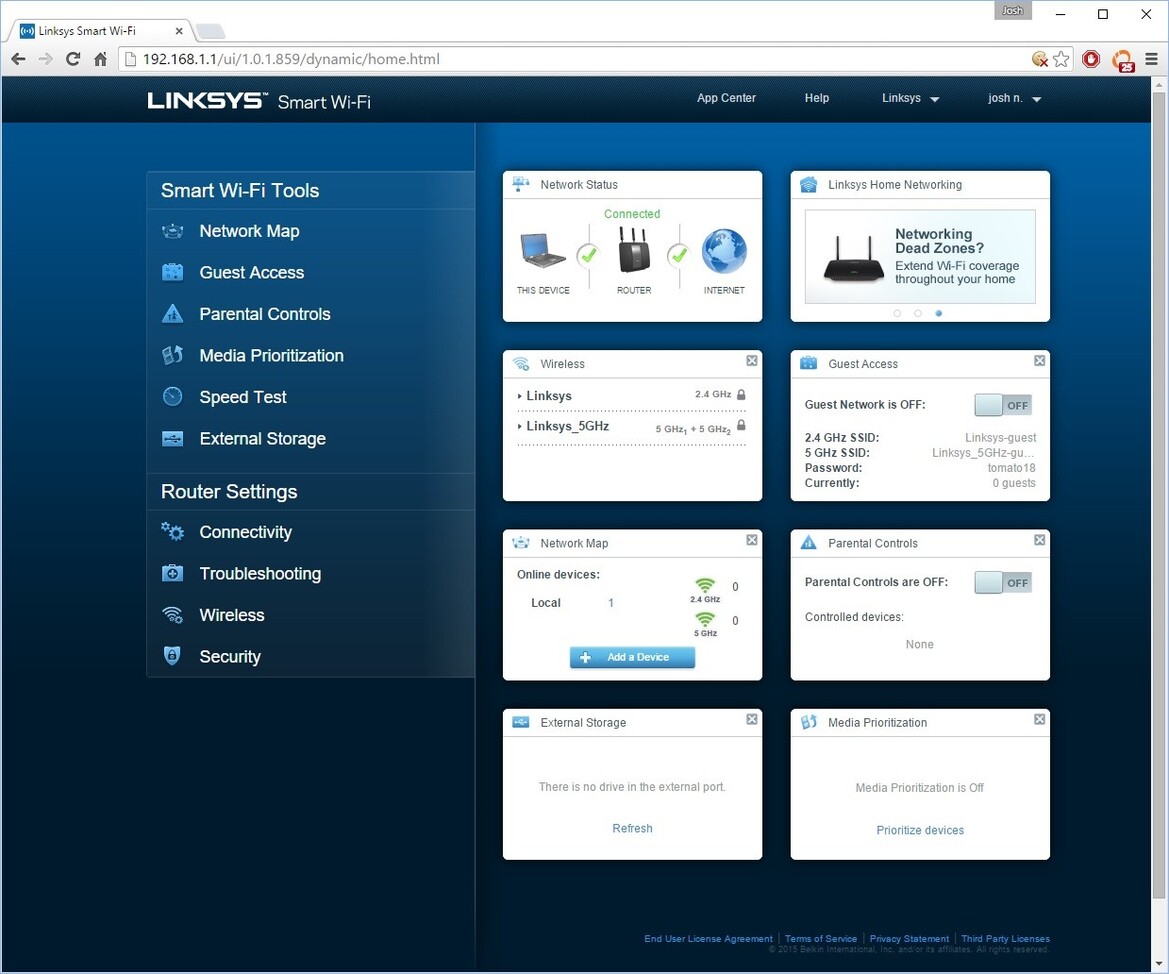Click the Linksys Smart Wi-Fi browser tab
Viewport: 1169px width, 974px height.
(101, 31)
